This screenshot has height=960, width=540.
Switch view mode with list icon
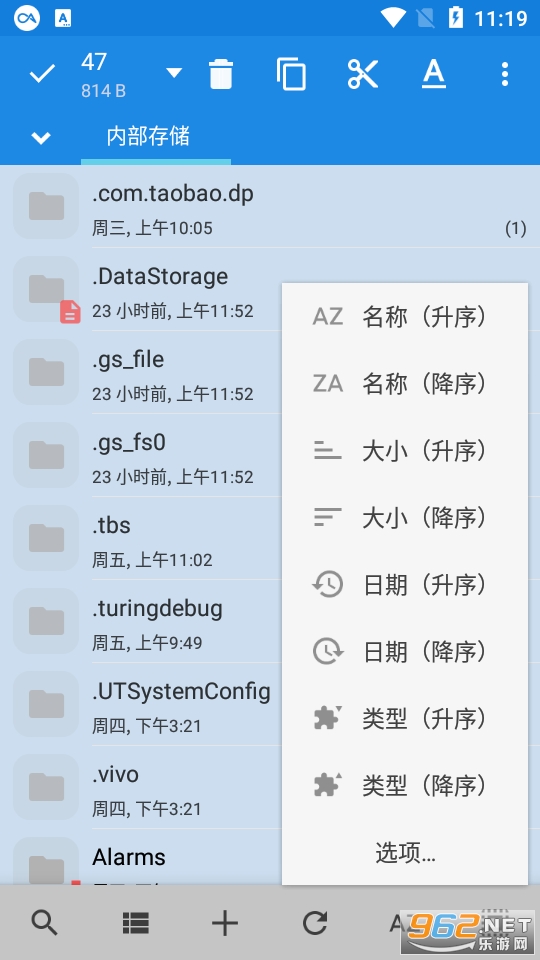pos(135,922)
